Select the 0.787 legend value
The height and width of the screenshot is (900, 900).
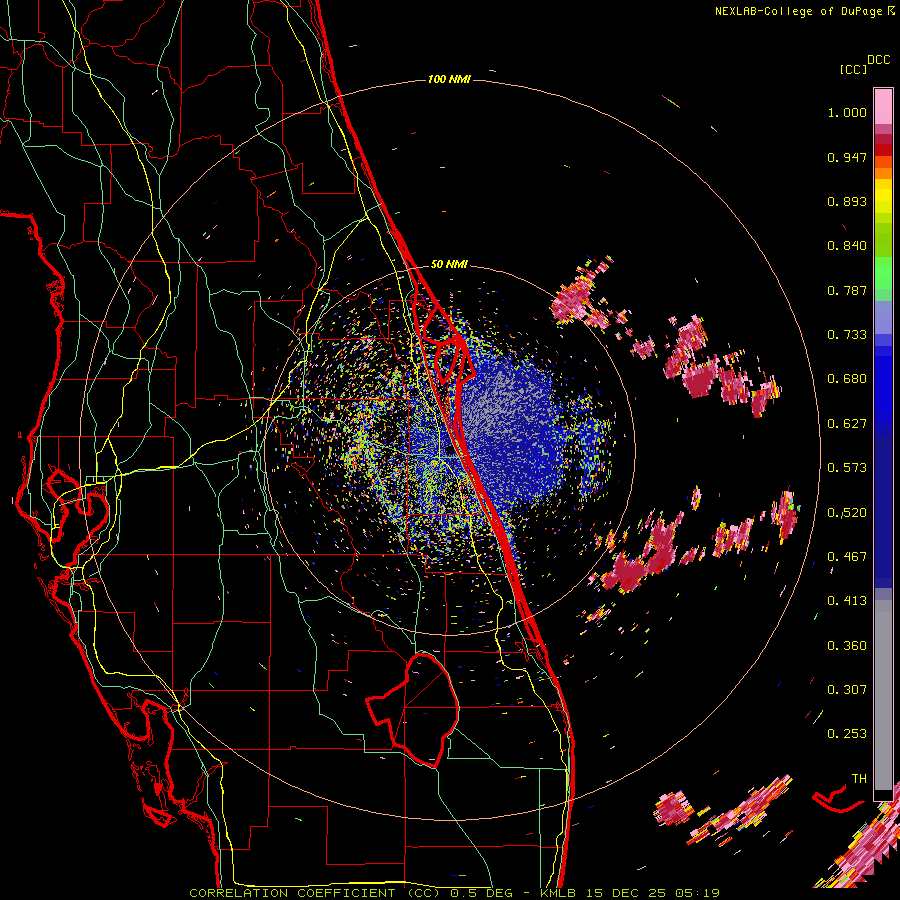847,290
